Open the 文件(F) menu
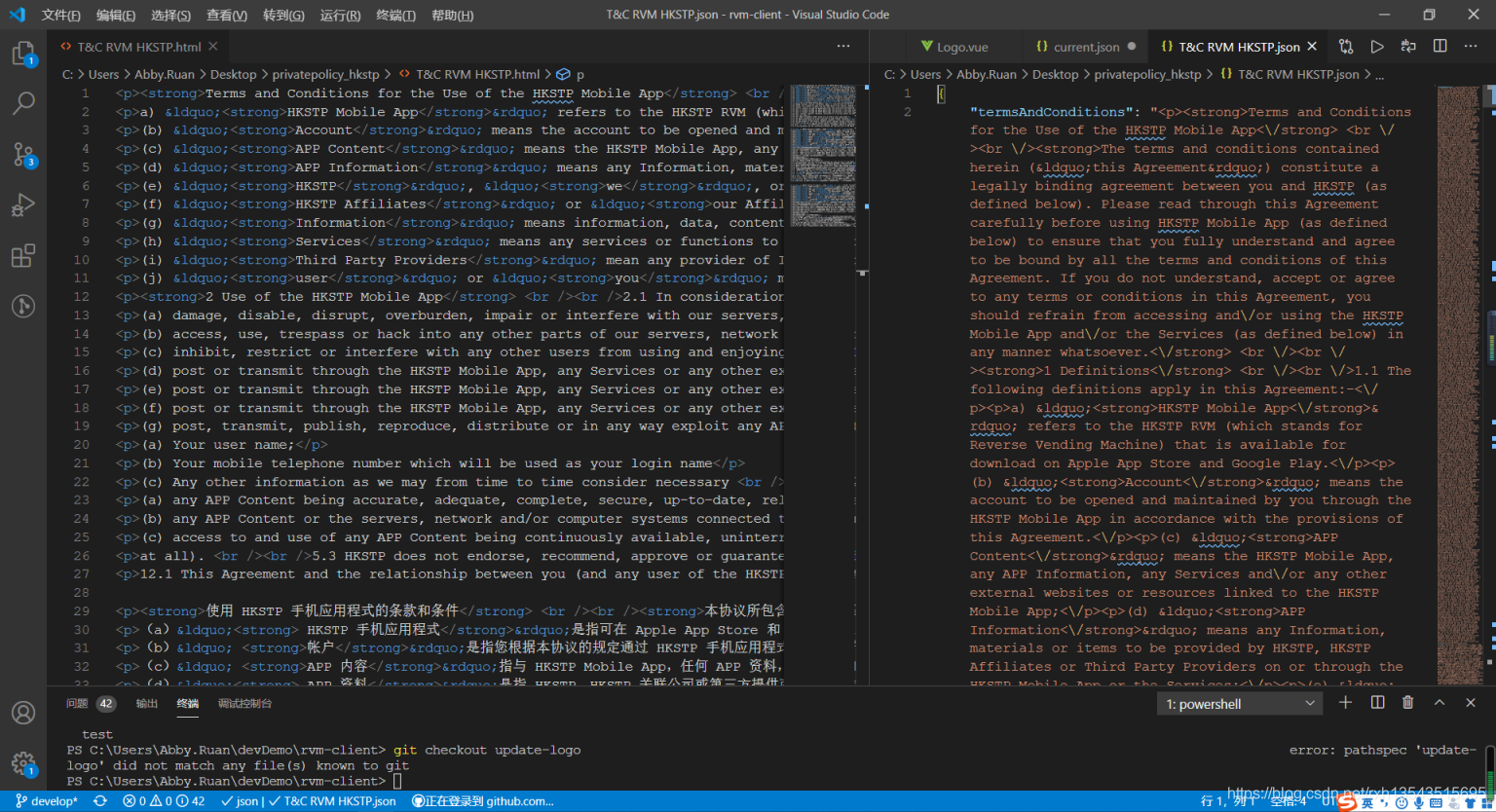 tap(61, 15)
